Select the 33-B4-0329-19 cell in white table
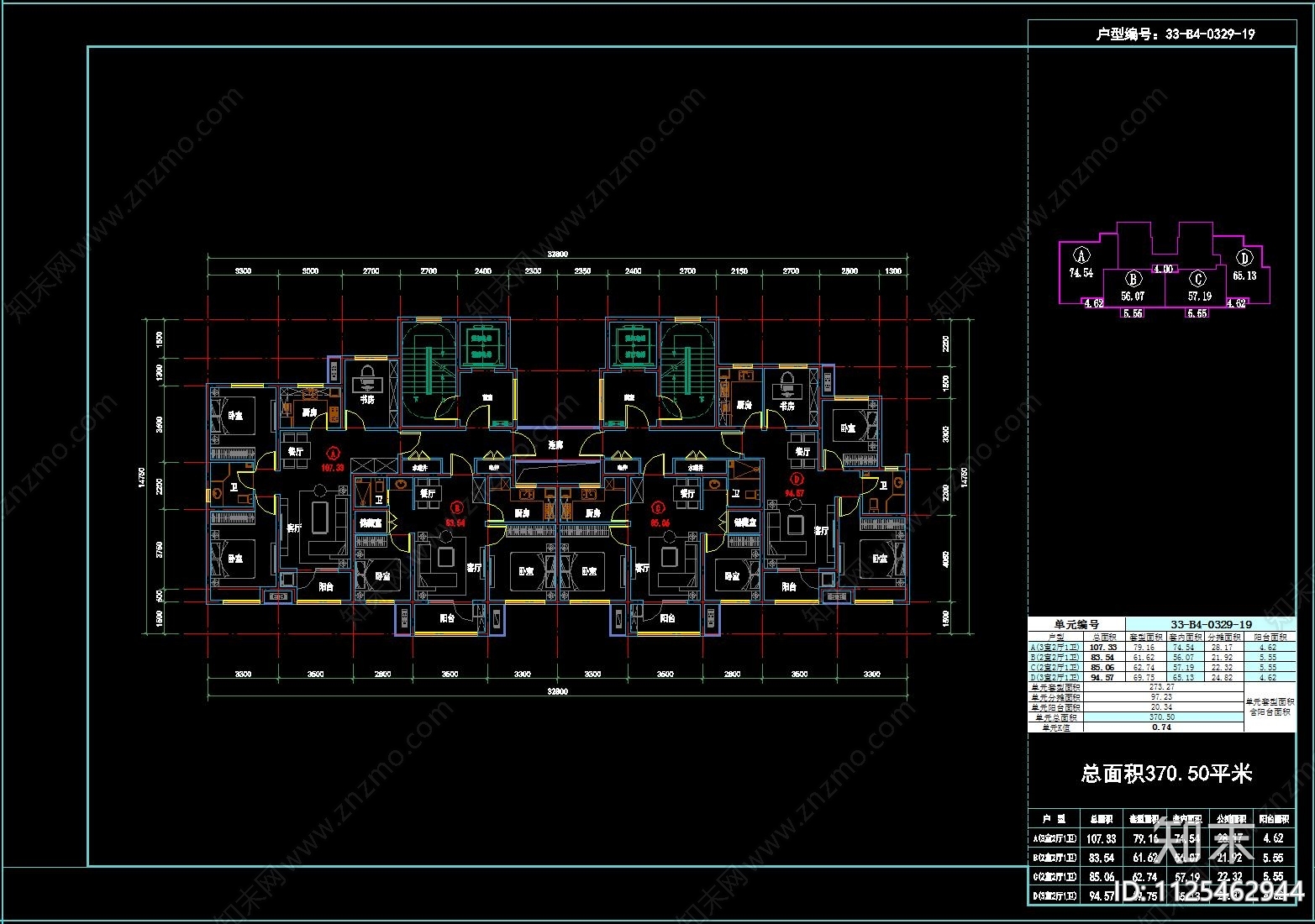Viewport: 1315px width, 924px height. (1211, 624)
